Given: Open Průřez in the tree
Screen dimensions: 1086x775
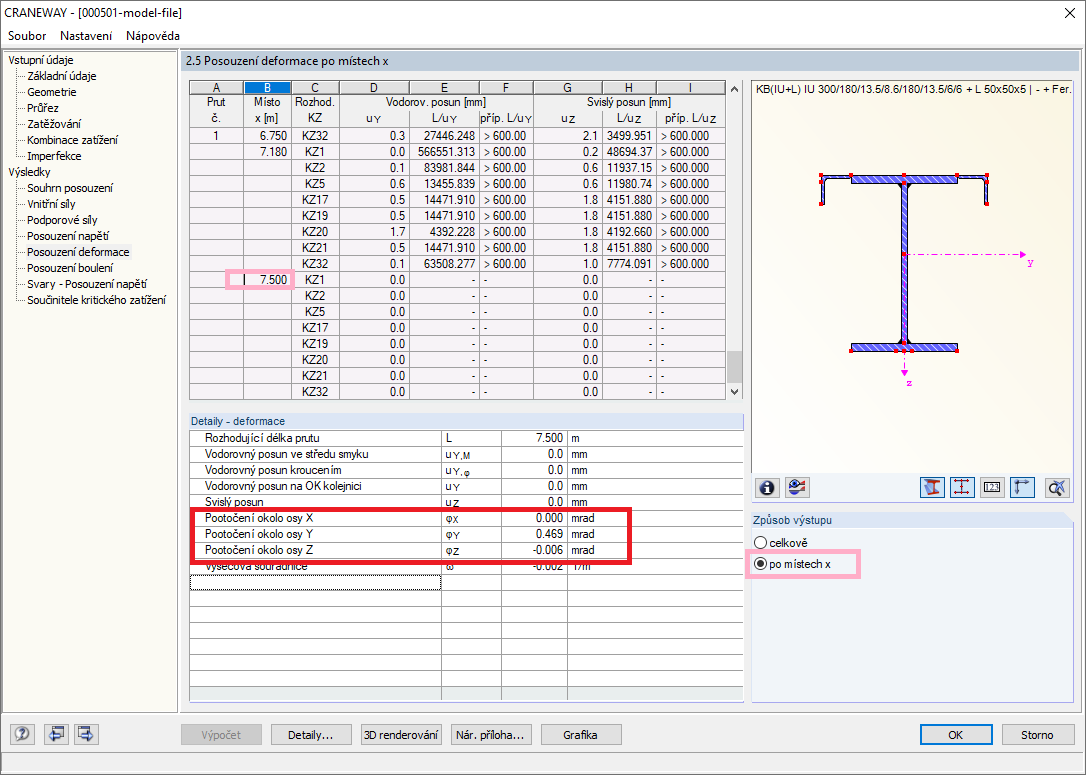Looking at the screenshot, I should pos(43,108).
